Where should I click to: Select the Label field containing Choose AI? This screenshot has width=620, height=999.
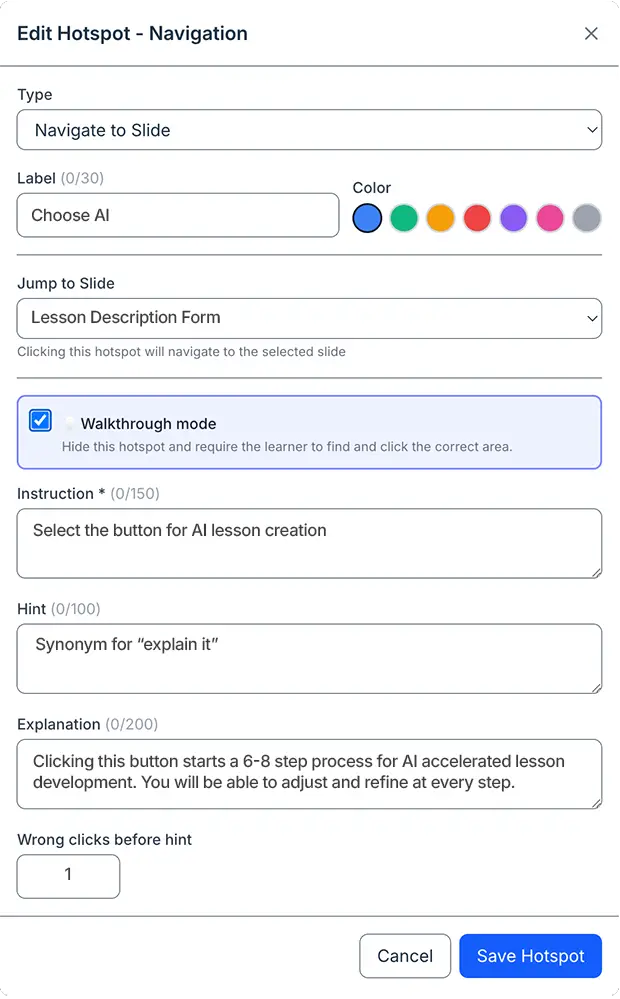tap(177, 215)
